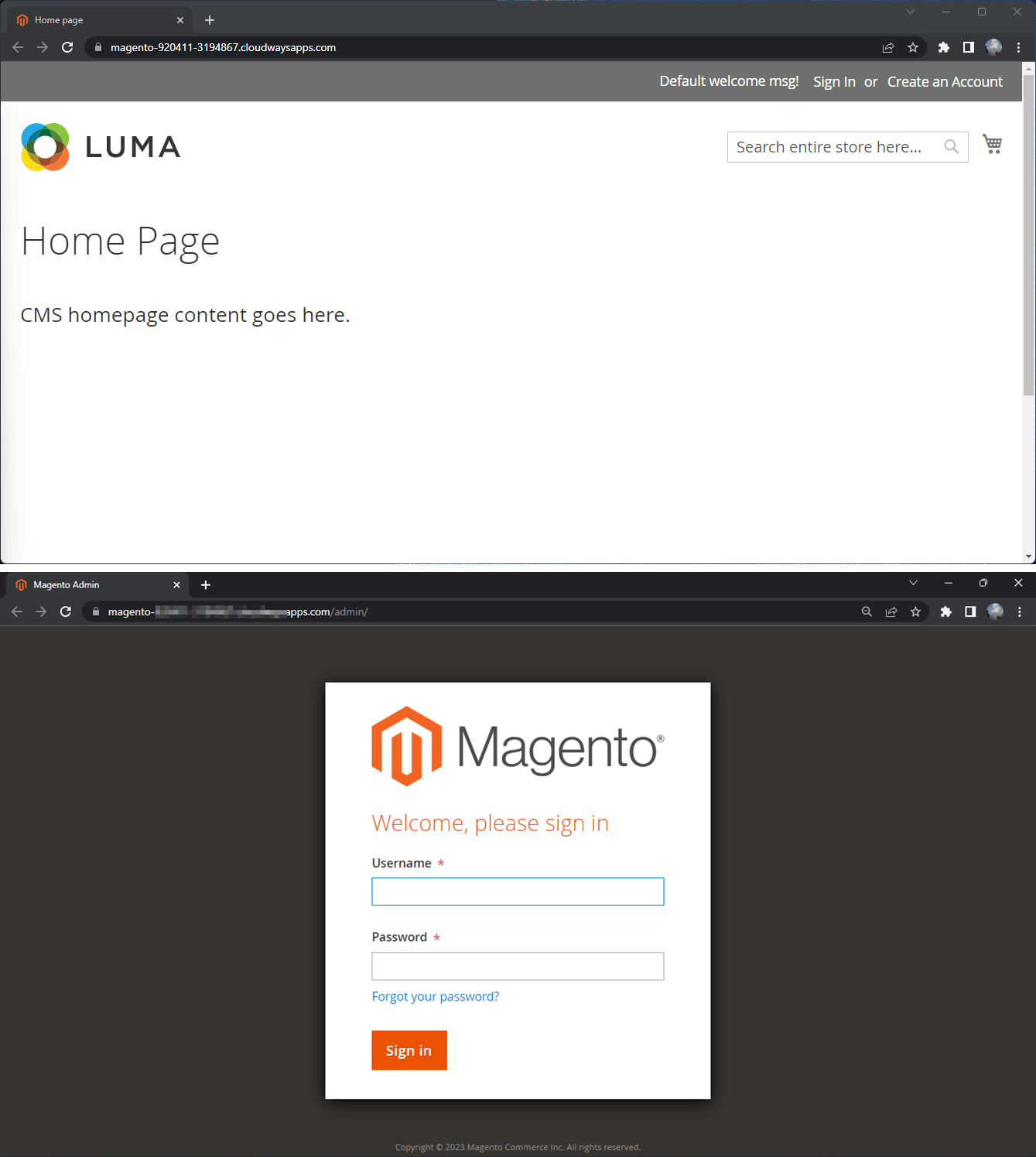Restore down the Magento Admin browser window

coord(983,583)
